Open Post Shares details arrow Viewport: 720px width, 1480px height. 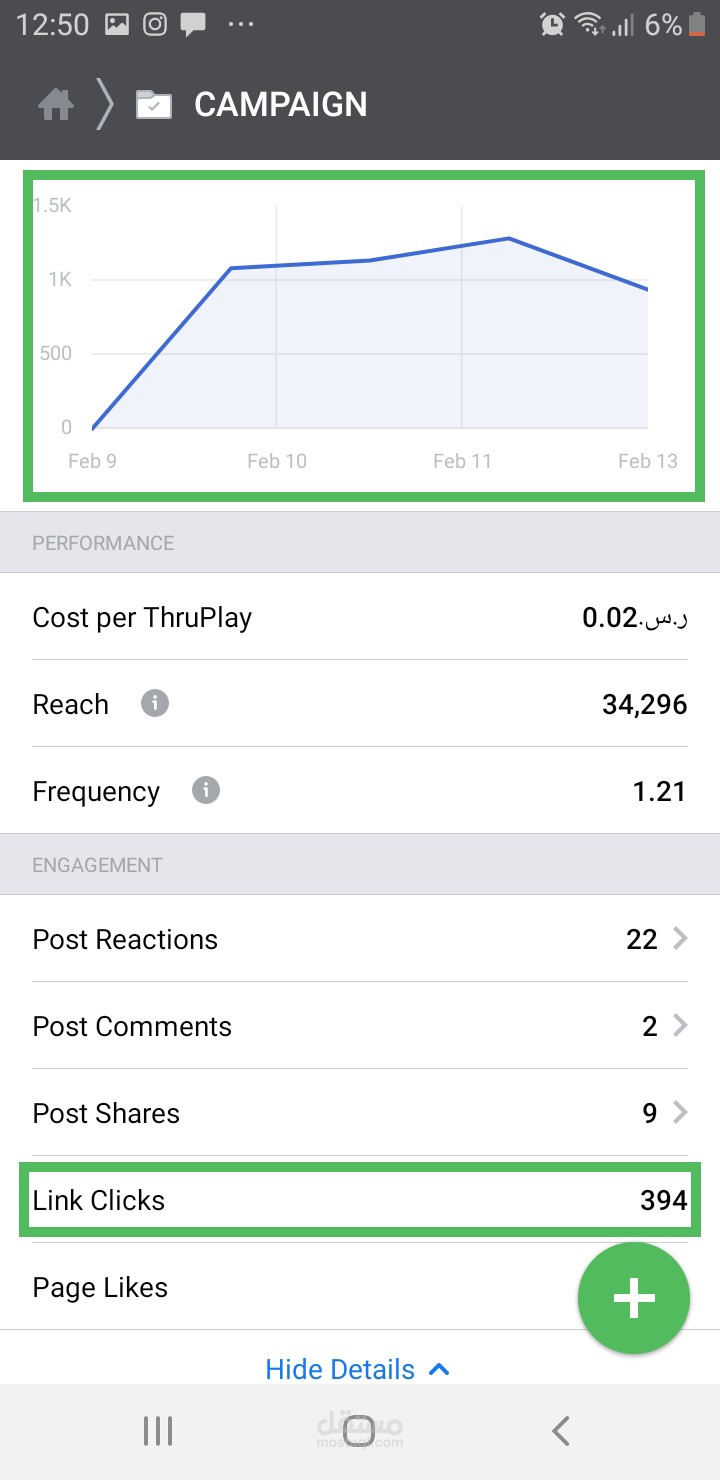click(x=680, y=1113)
